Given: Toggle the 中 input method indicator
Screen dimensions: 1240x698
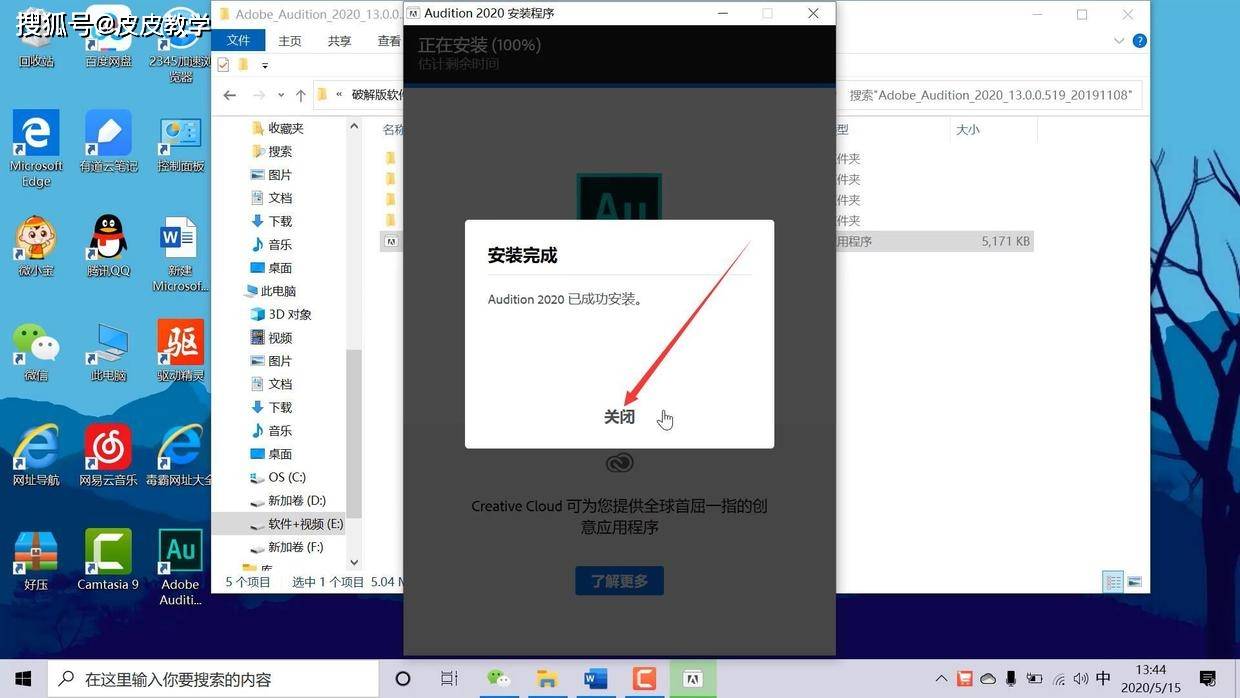Looking at the screenshot, I should (x=1104, y=679).
